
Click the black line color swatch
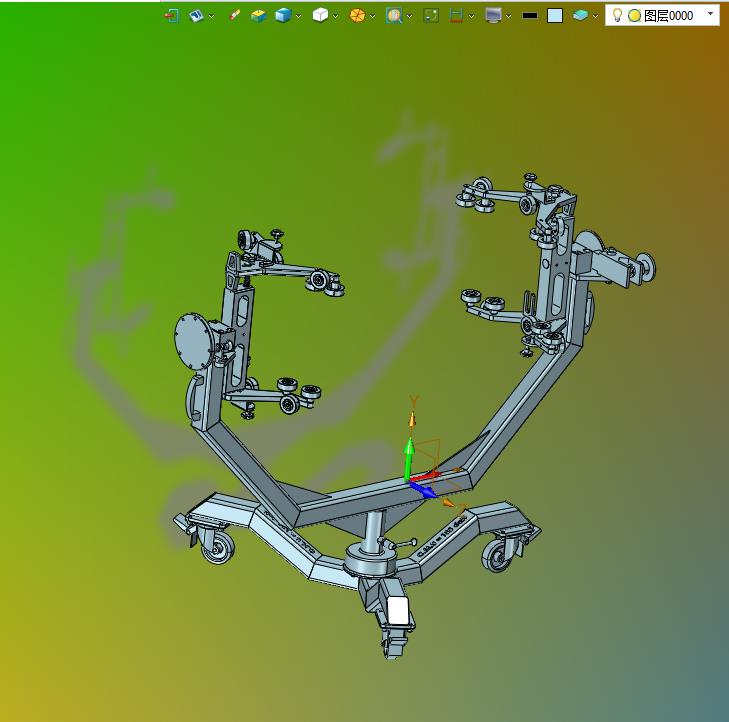[530, 16]
